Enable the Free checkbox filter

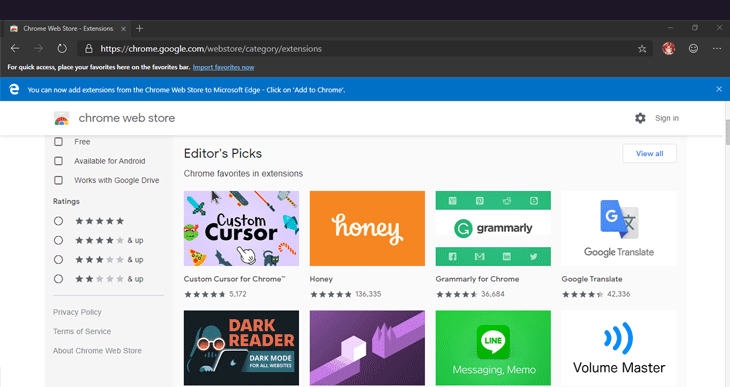pos(58,142)
